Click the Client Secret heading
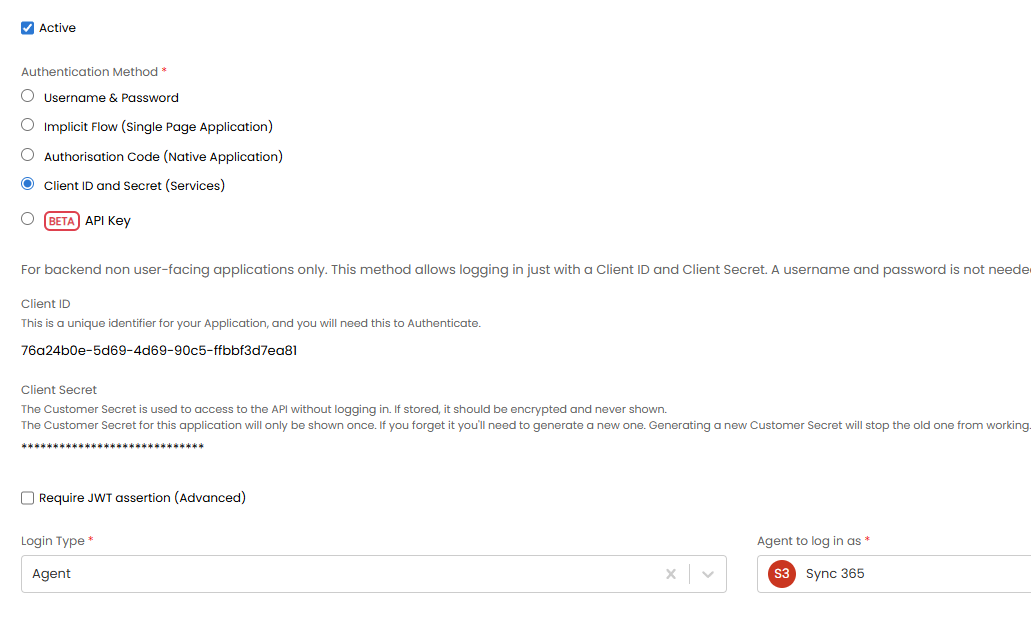 pos(59,390)
